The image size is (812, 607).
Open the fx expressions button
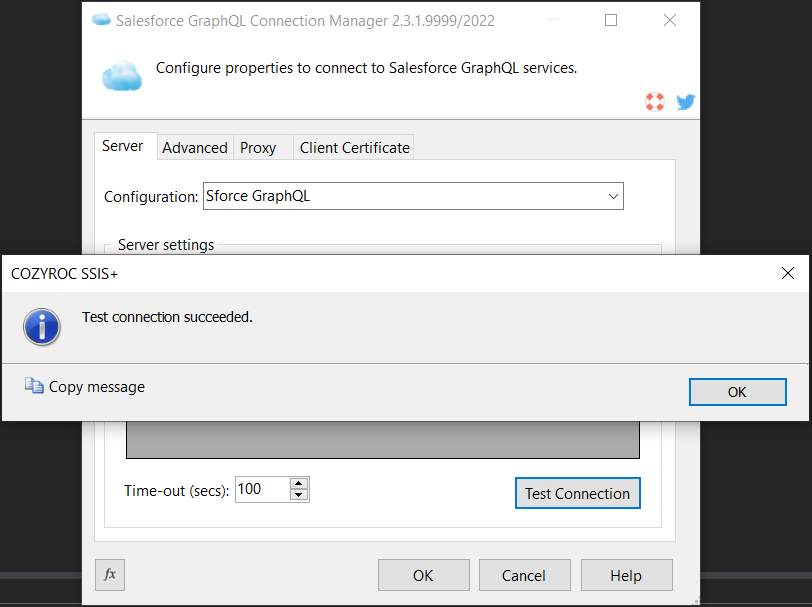point(110,574)
